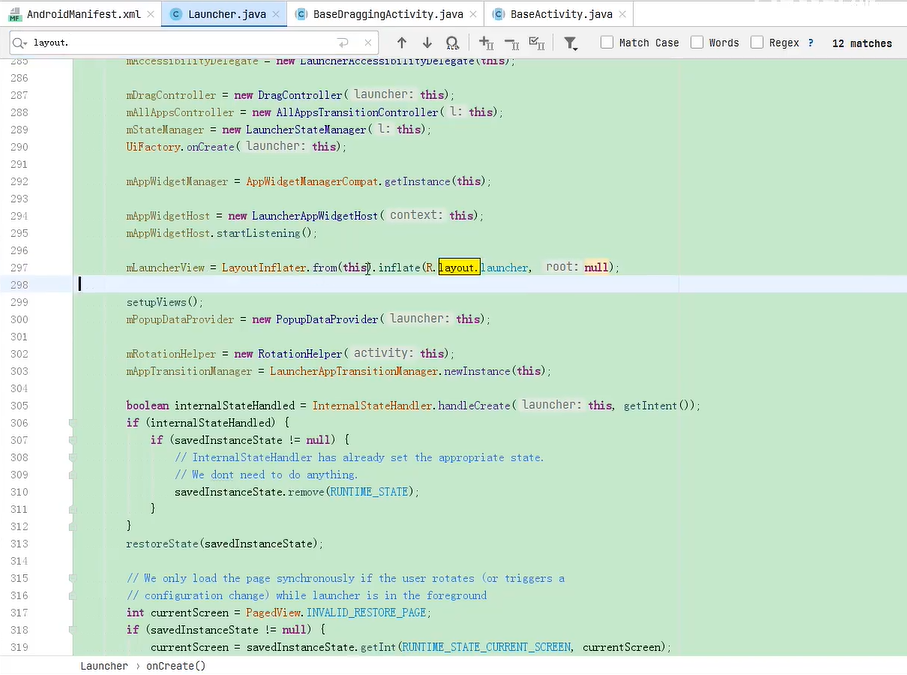
Task: Collapse code fold at line 306
Action: click(x=71, y=423)
